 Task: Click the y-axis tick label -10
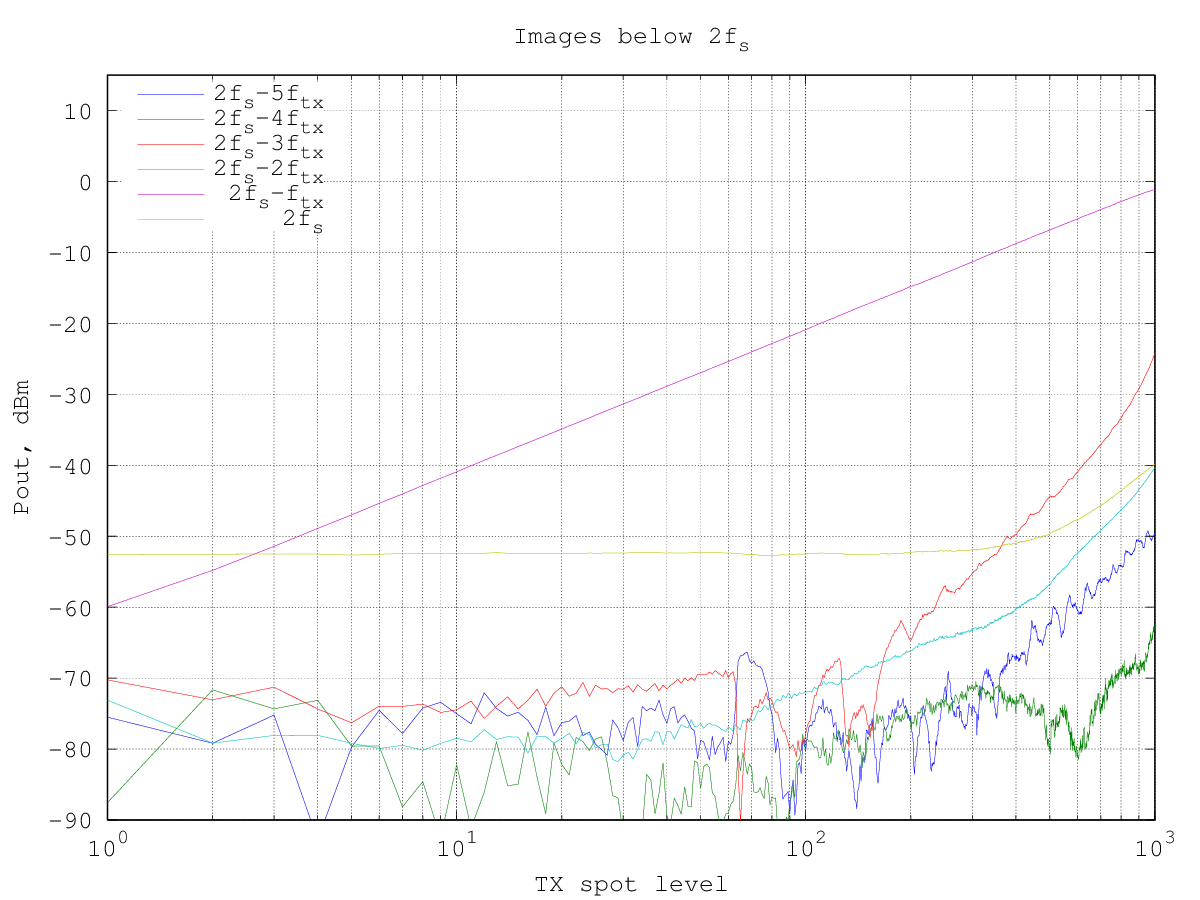[x=72, y=253]
